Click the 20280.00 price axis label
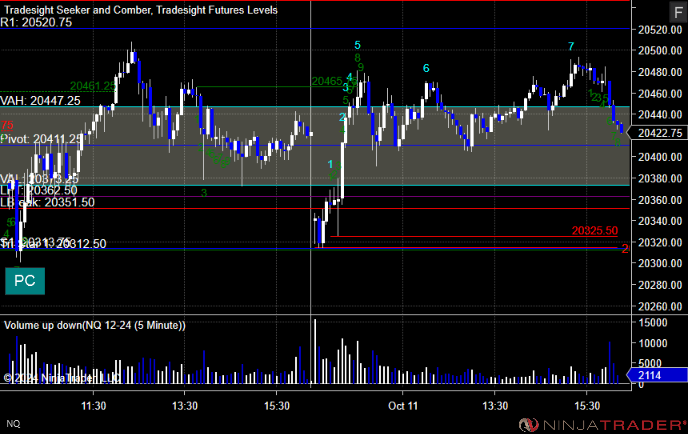 (660, 285)
